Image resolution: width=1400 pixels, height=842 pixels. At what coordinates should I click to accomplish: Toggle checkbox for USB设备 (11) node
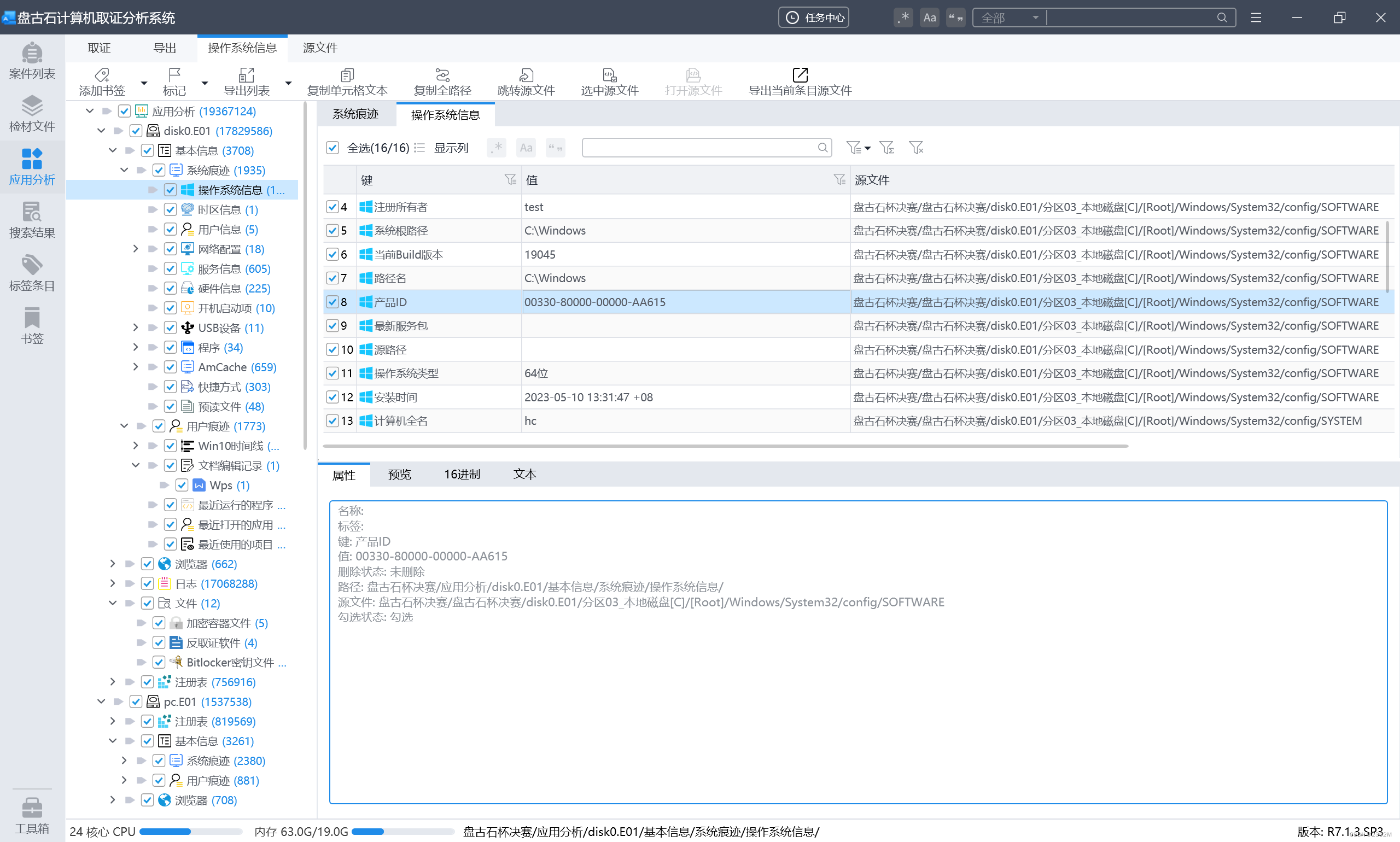(170, 328)
